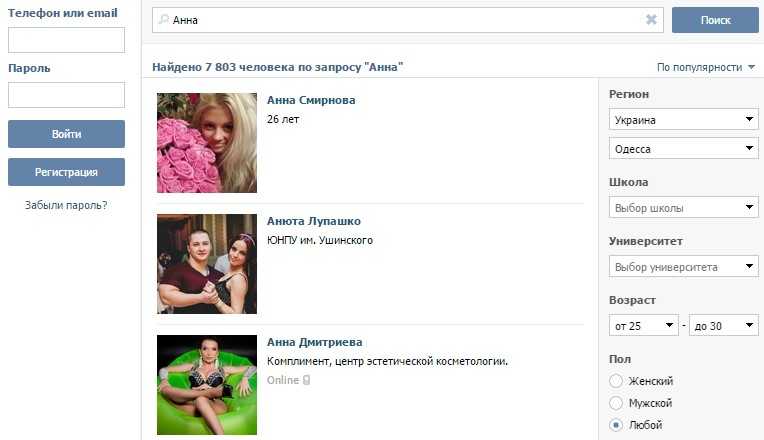Viewport: 764px width, 440px height.
Task: Click the Комплимент, центр эстетической косметологии text
Action: pyautogui.click(x=387, y=361)
